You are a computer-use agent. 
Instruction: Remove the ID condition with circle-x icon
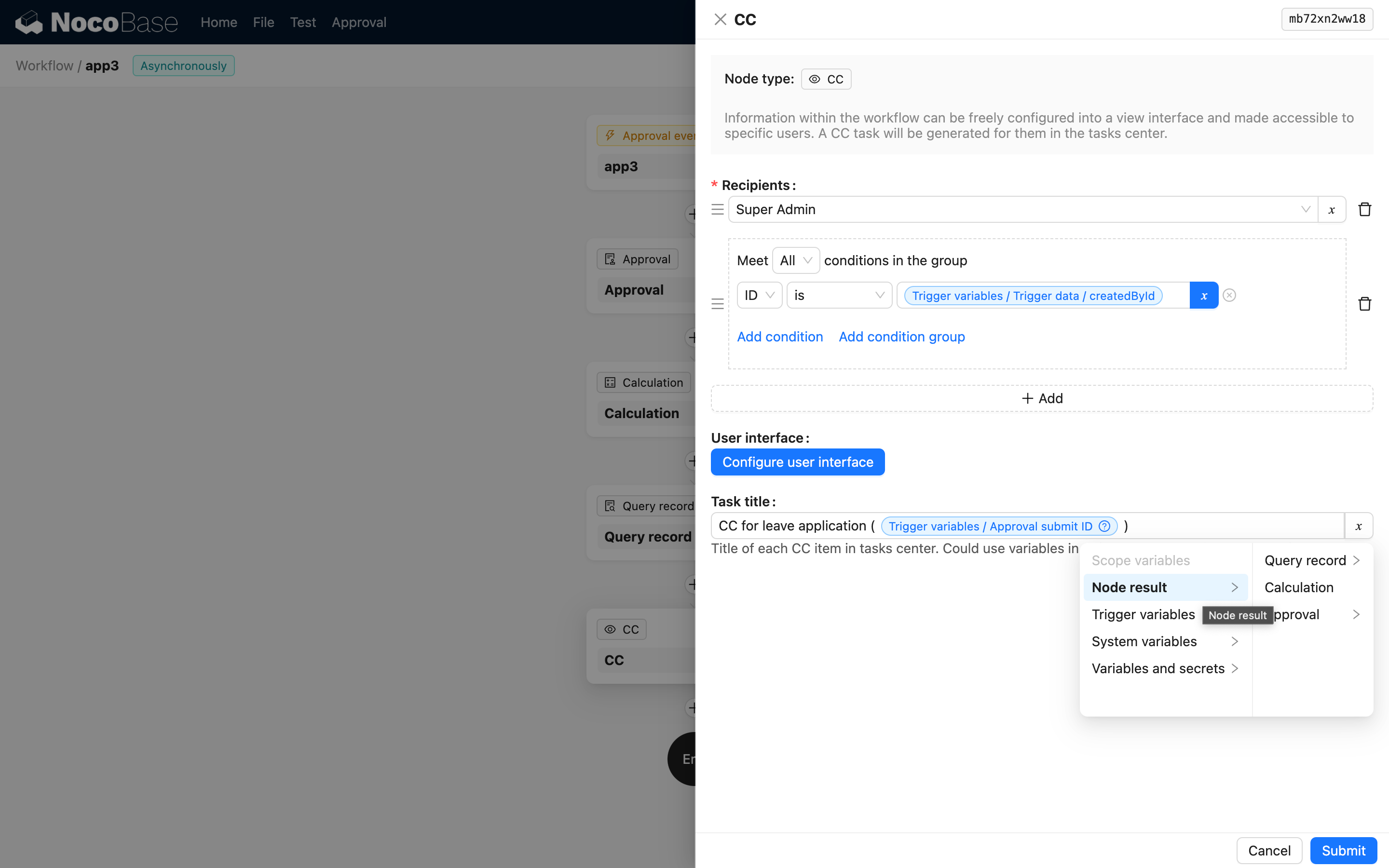[1229, 296]
